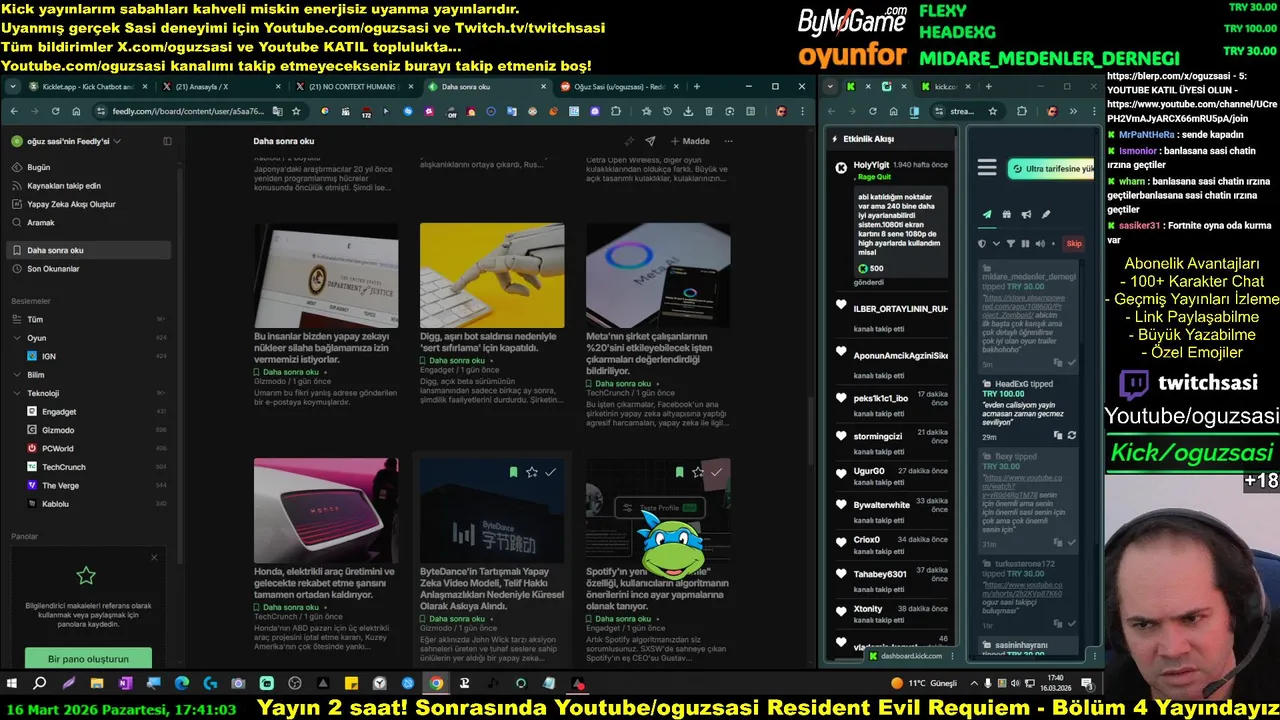Select the pencil icon tab in Kick dashboard
The image size is (1280, 720).
(1046, 214)
